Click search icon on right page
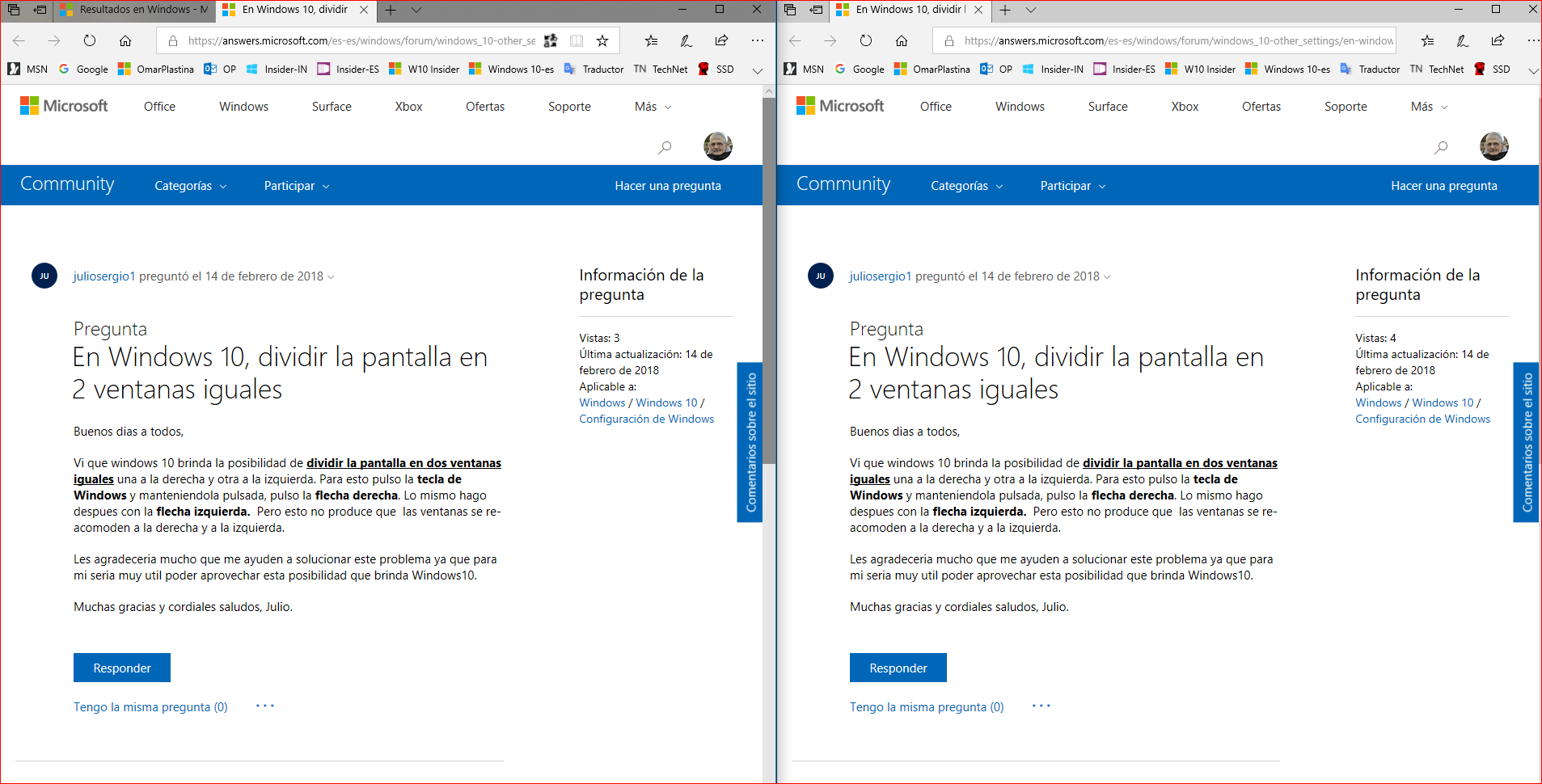Image resolution: width=1542 pixels, height=784 pixels. [x=1441, y=147]
